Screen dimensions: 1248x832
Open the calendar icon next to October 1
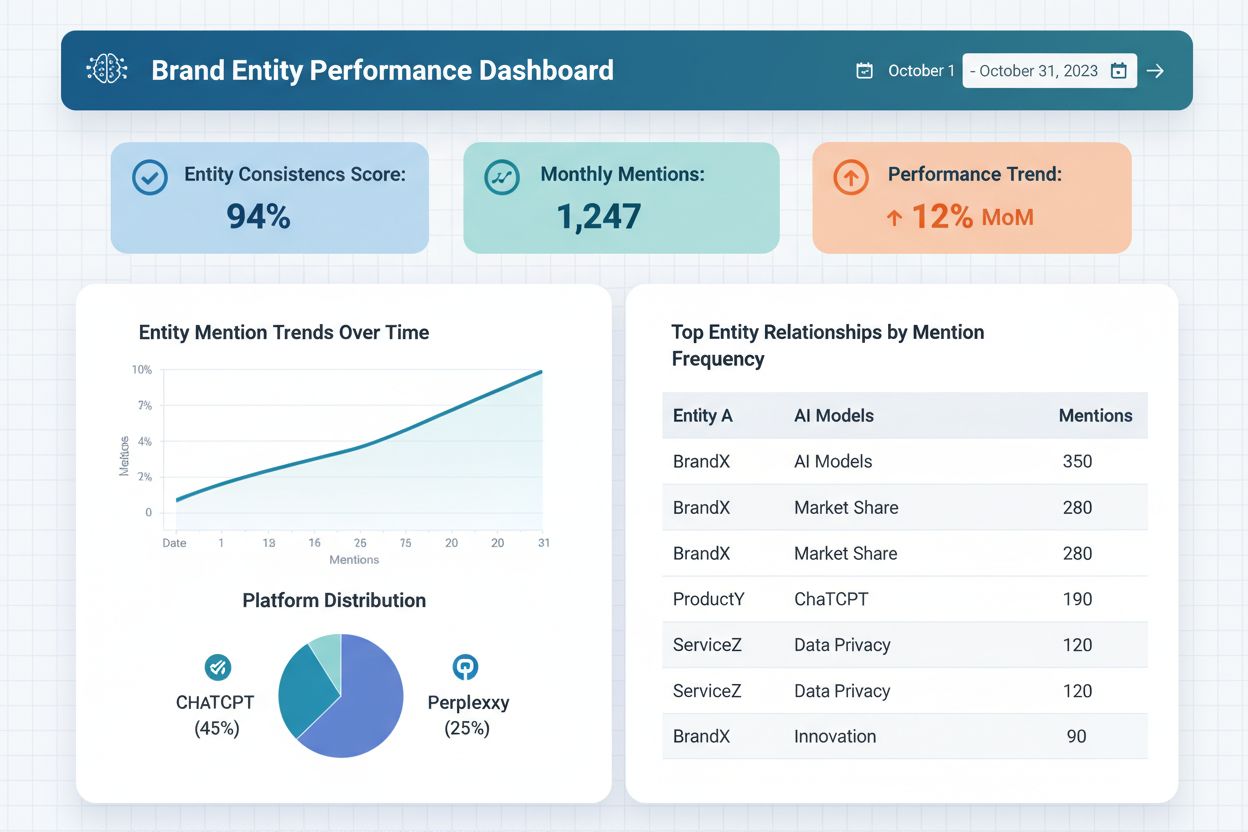pos(864,70)
